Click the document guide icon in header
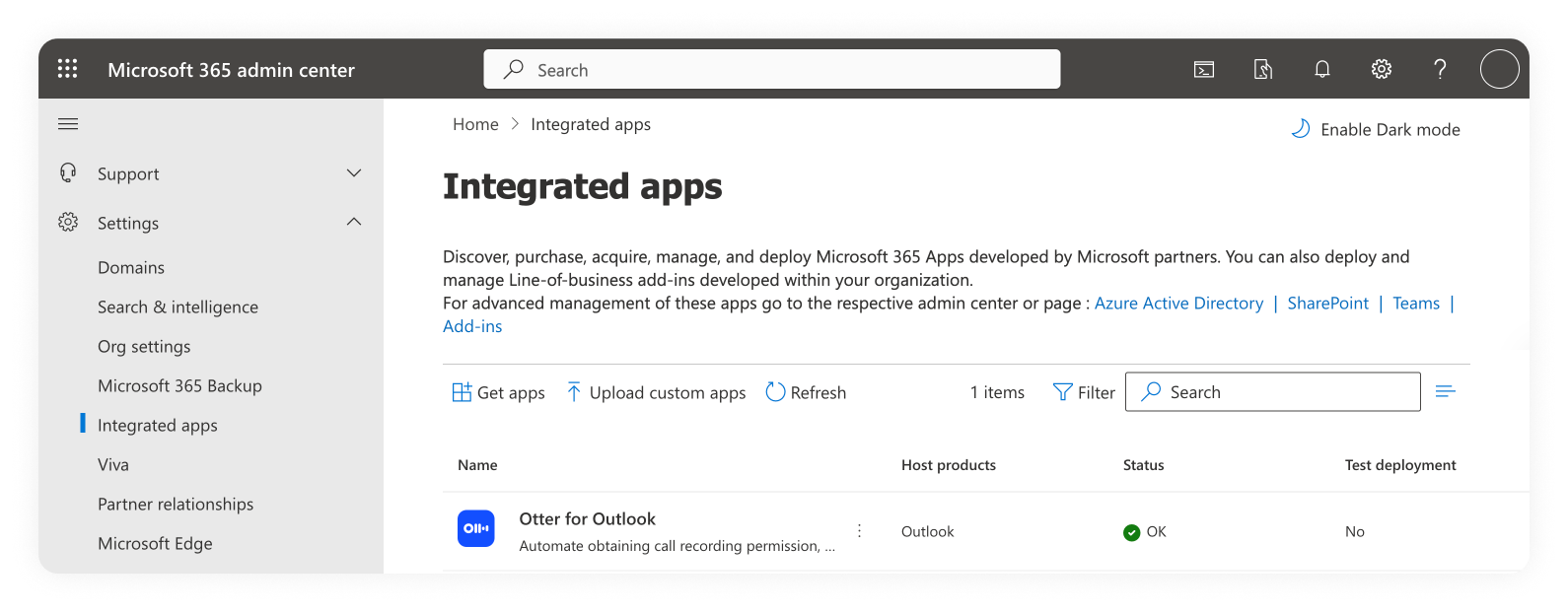The width and height of the screenshot is (1568, 612). pos(1263,69)
